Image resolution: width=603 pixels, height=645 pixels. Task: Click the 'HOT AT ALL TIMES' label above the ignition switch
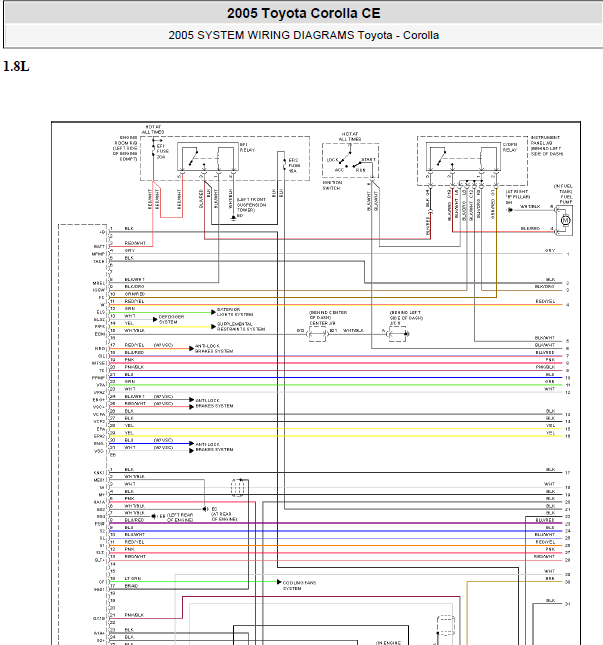tap(350, 137)
